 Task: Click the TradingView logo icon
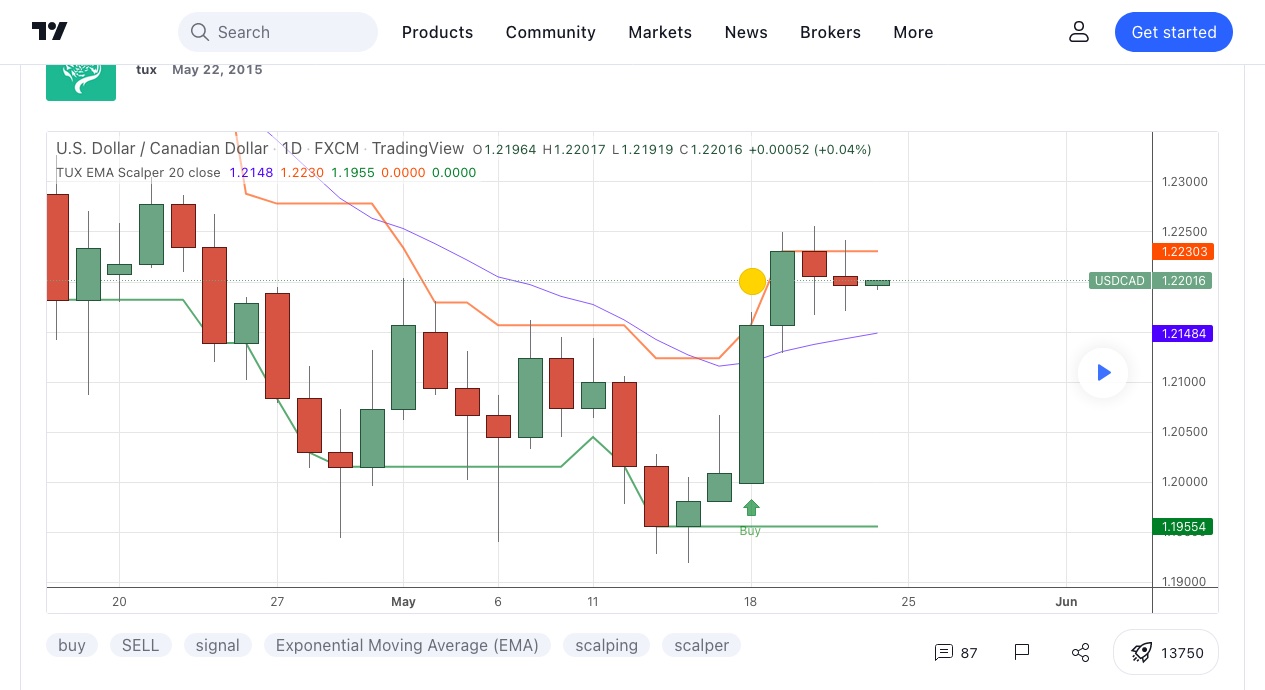point(49,32)
